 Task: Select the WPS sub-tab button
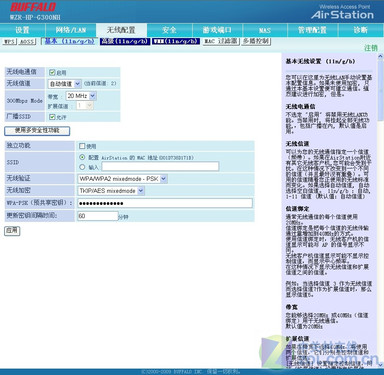pyautogui.click(x=9, y=42)
